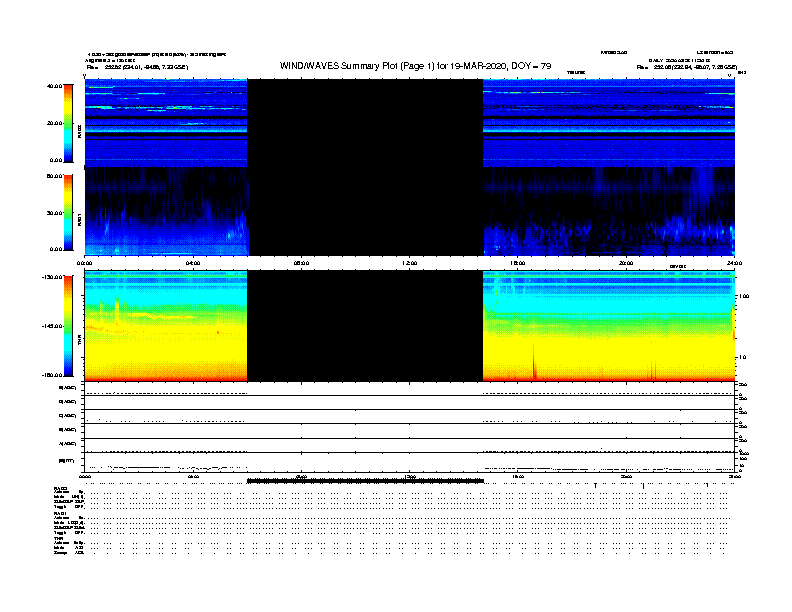792x612 pixels.
Task: Click the 60.00 tick on the RAD1 colorbar
Action: 54,176
